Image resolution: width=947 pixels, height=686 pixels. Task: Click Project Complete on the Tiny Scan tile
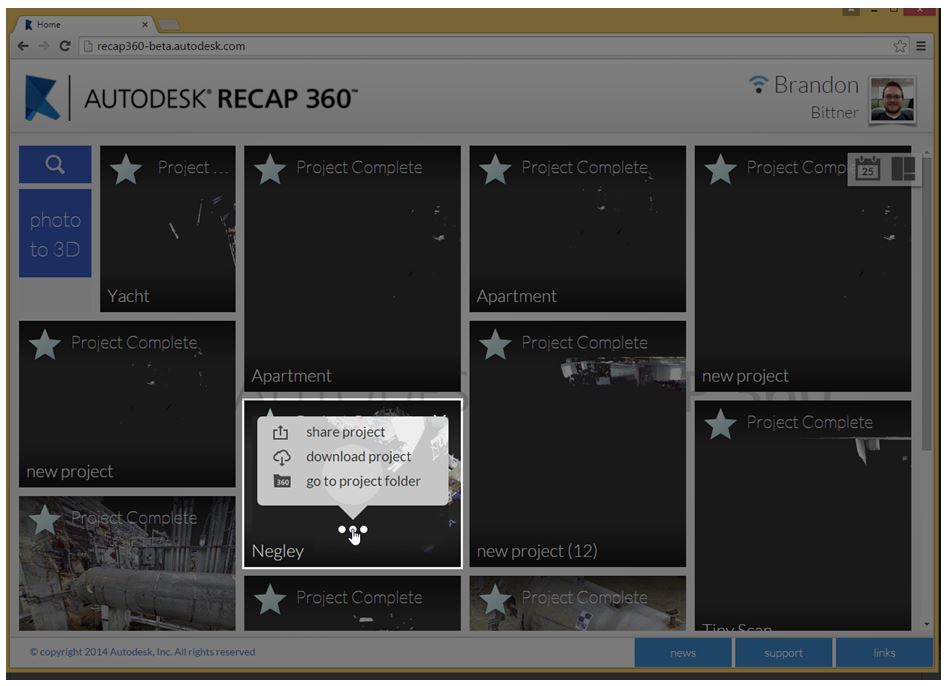809,422
